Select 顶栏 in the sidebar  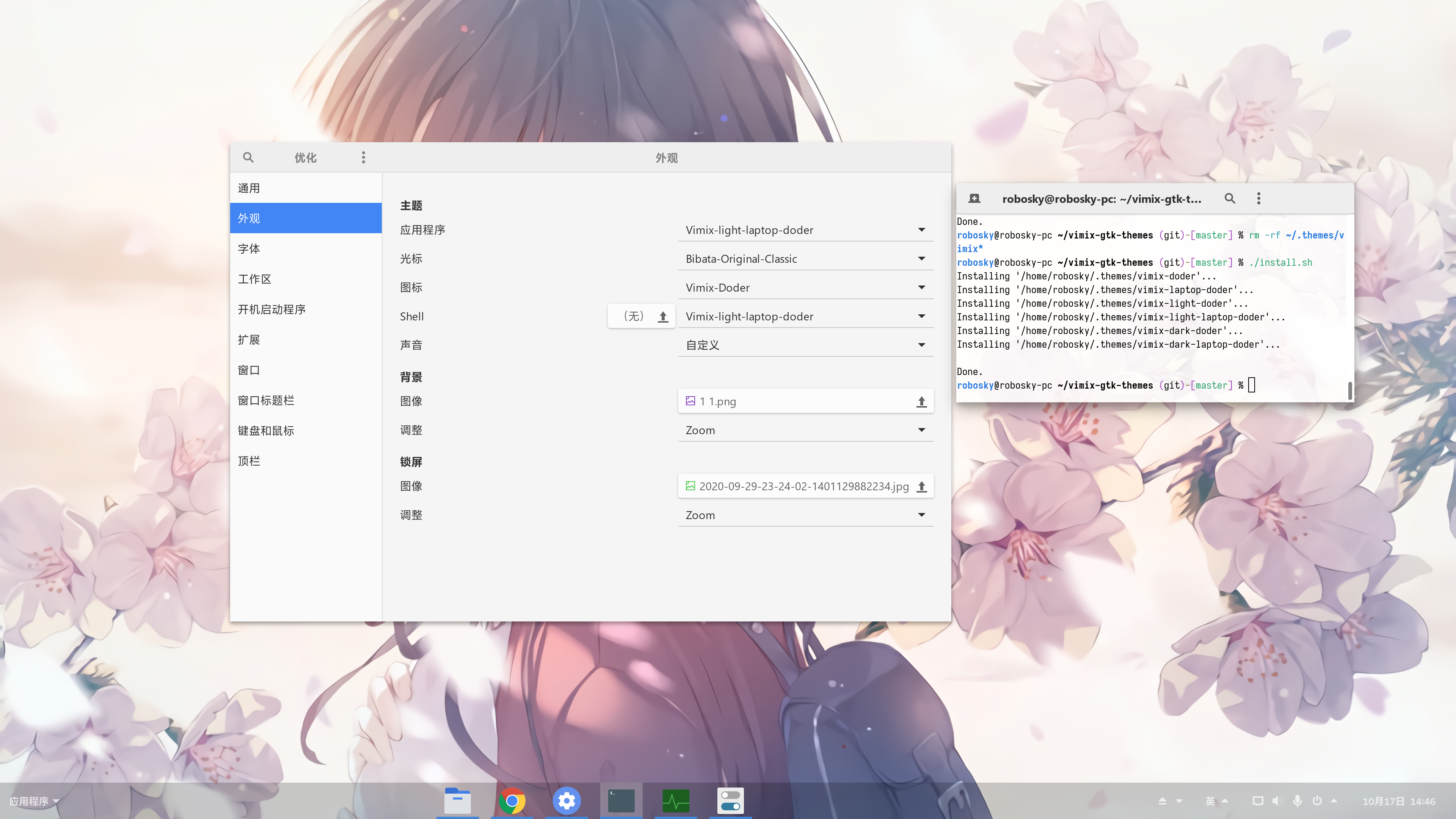(306, 461)
